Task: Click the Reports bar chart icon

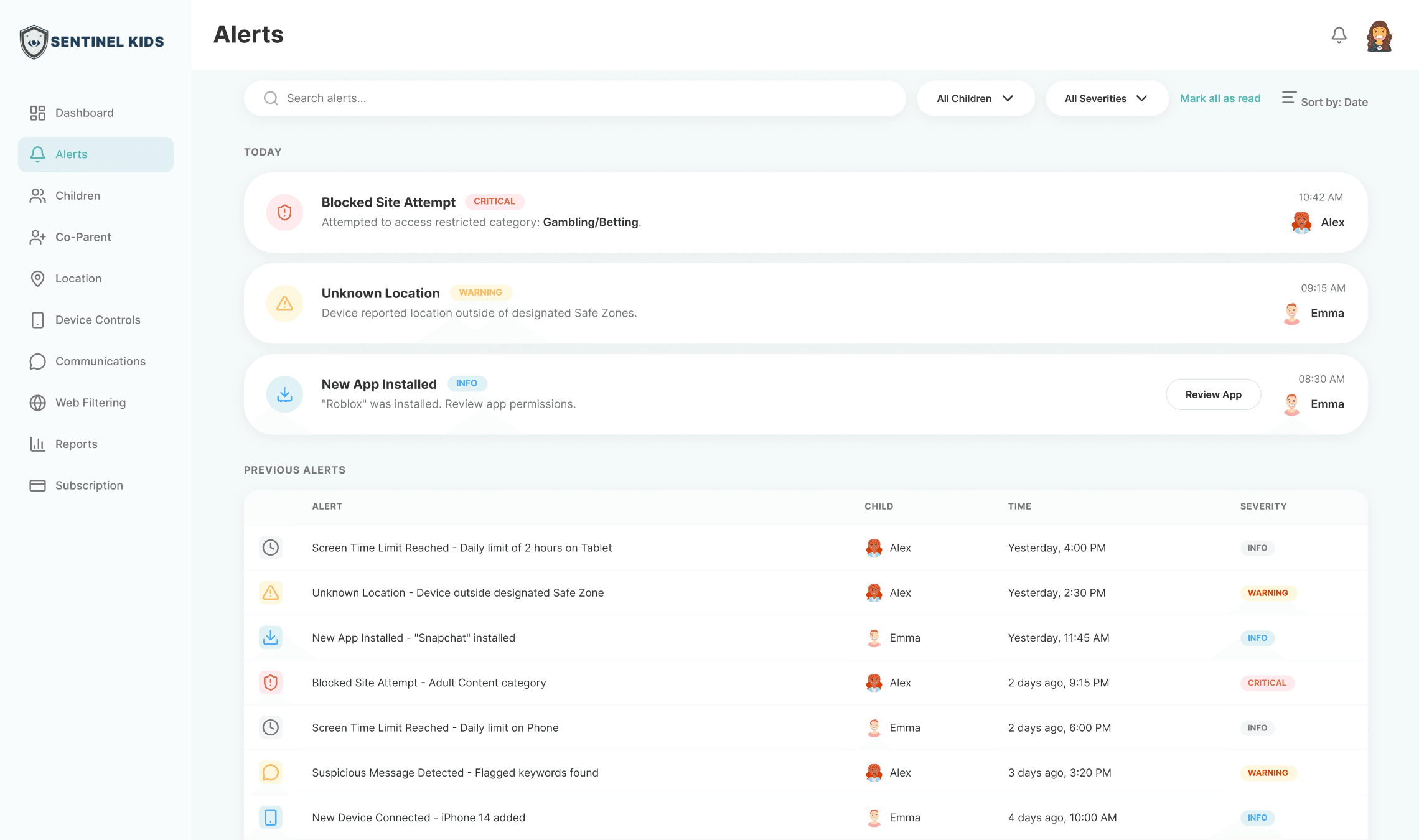Action: pyautogui.click(x=37, y=444)
